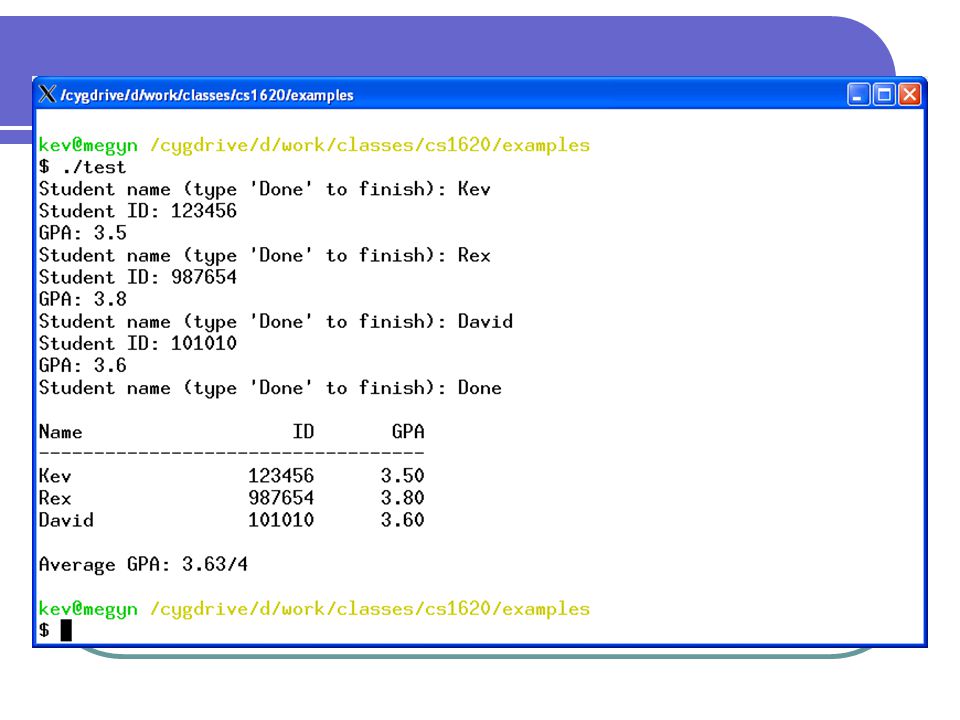
Task: Click table row name 'Rex'
Action: (55, 498)
